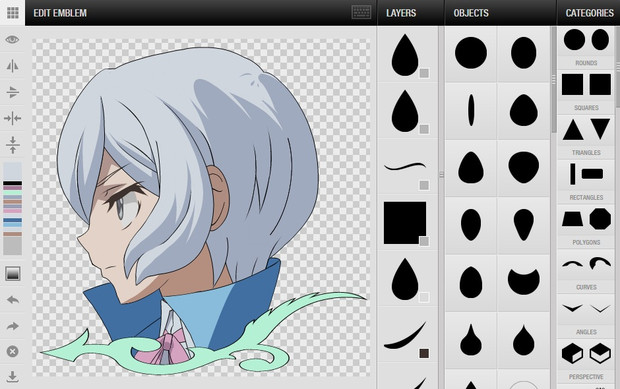Open color swatch of square layer
Viewport: 620px width, 389px height.
click(424, 241)
